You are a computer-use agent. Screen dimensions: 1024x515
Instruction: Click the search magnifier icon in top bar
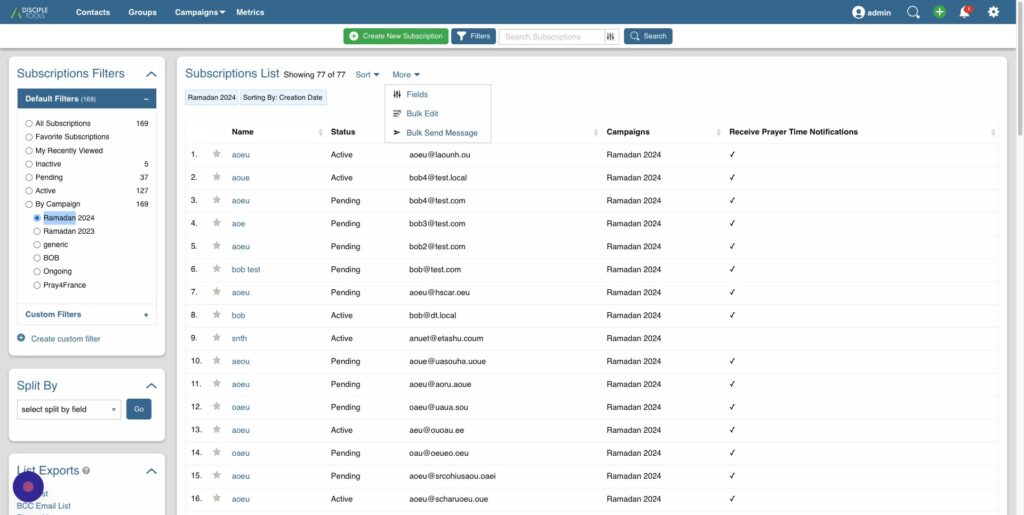pyautogui.click(x=913, y=12)
